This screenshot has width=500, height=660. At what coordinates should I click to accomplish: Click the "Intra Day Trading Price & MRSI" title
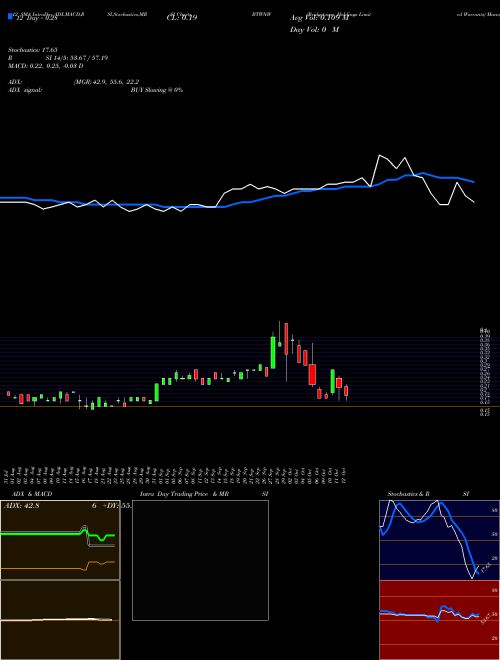click(x=204, y=494)
